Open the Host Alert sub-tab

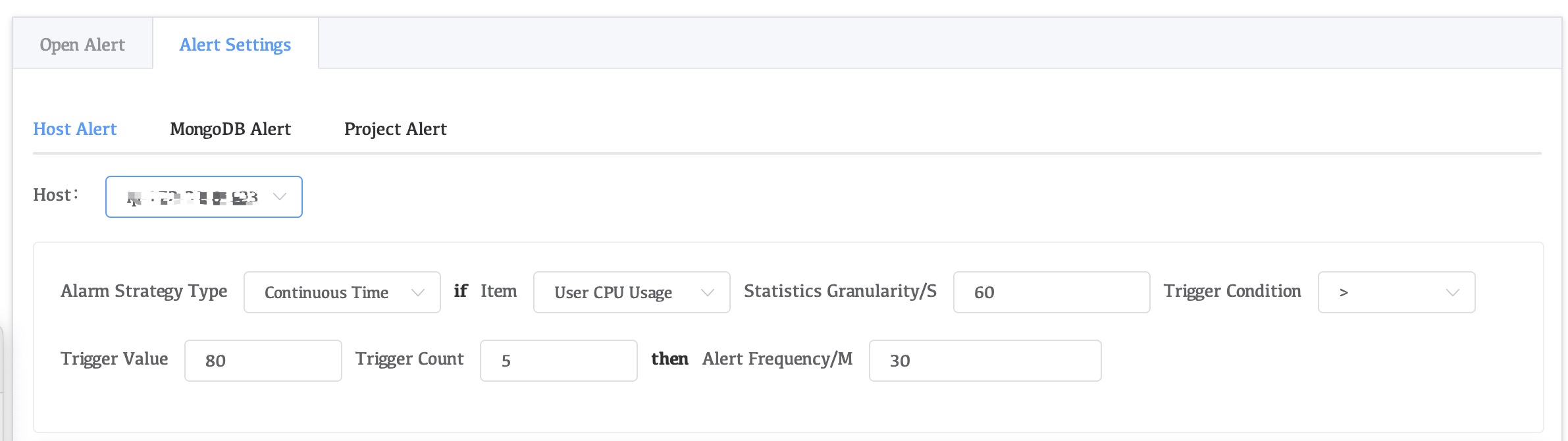(x=75, y=129)
